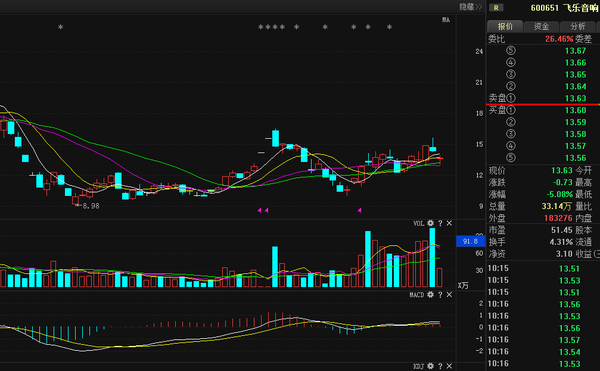This screenshot has height=371, width=600.
Task: Open MACD indicator settings gear
Action: coord(430,295)
